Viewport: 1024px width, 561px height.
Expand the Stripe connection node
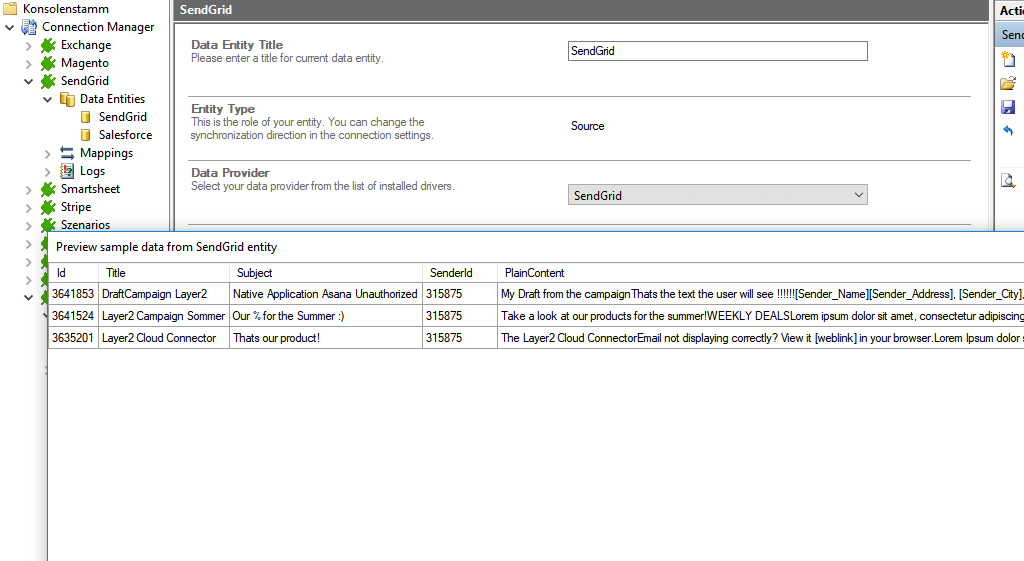(29, 207)
